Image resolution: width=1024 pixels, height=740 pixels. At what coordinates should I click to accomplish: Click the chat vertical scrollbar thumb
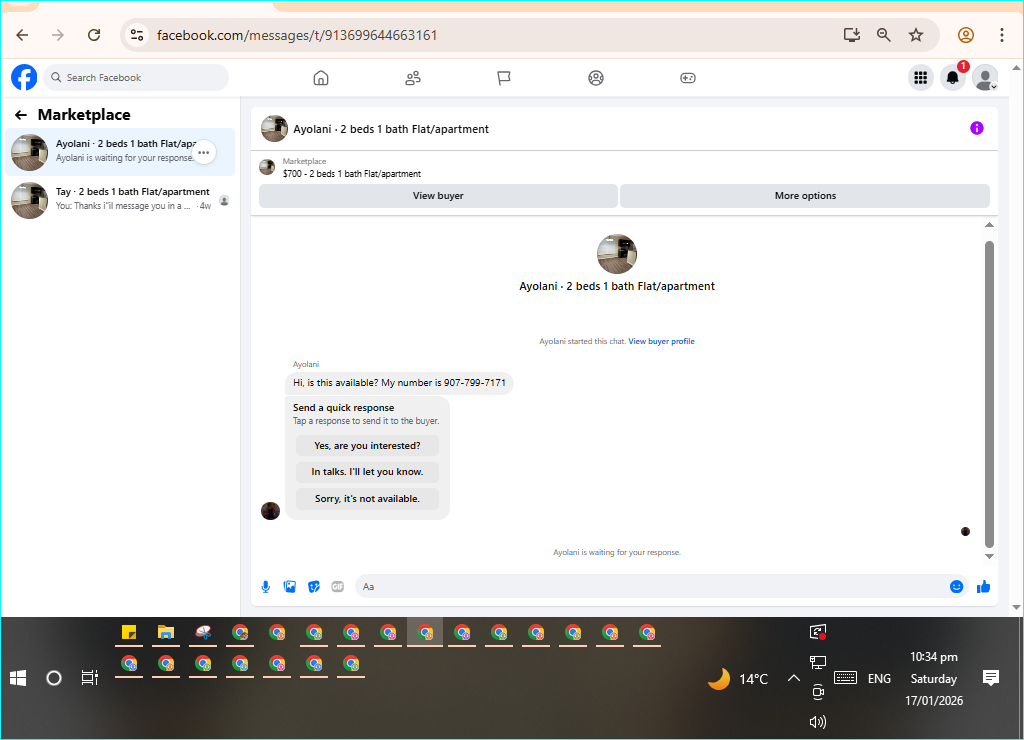(989, 394)
